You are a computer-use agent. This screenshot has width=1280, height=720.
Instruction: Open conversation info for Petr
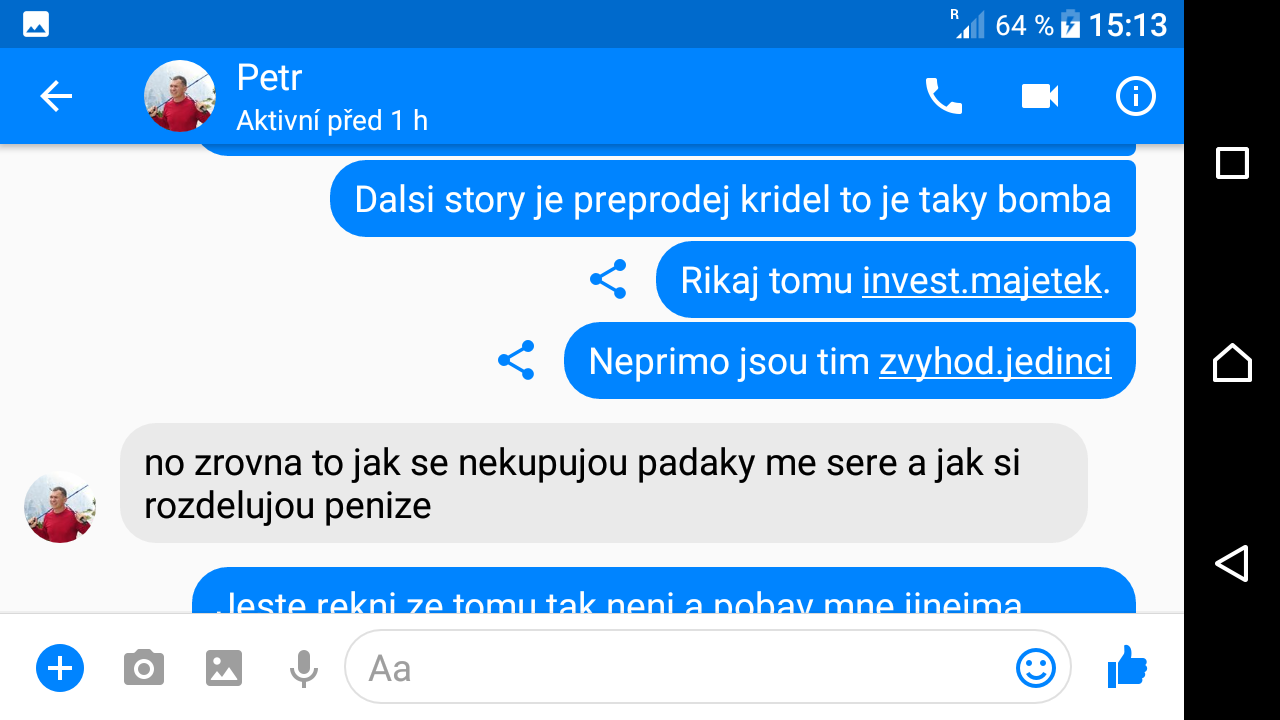(1136, 96)
